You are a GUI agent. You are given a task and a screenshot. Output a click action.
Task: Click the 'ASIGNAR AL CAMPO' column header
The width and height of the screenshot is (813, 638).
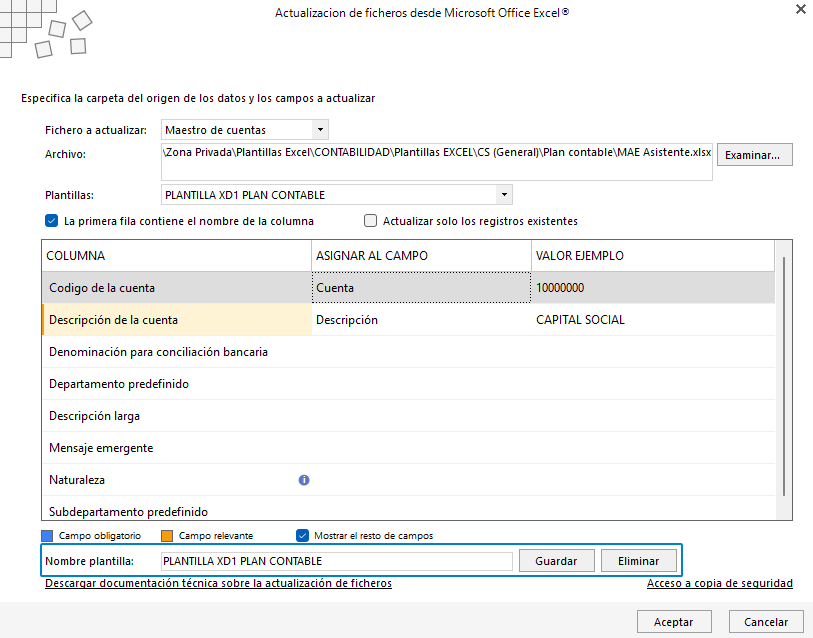(x=422, y=256)
